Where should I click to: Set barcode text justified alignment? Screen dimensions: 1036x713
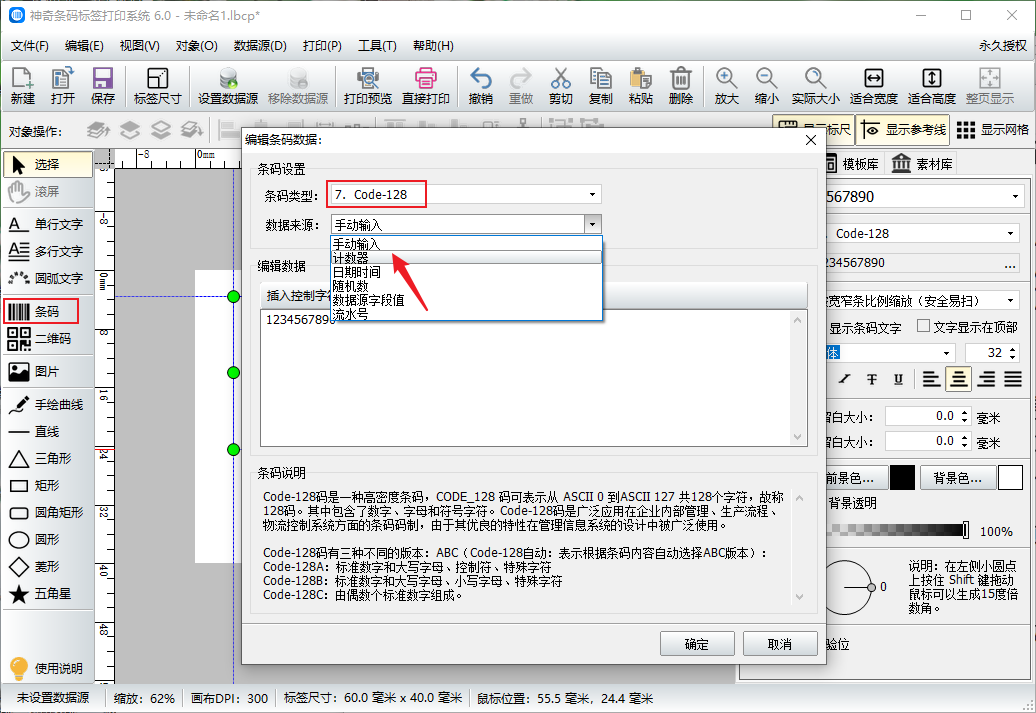pos(1013,379)
